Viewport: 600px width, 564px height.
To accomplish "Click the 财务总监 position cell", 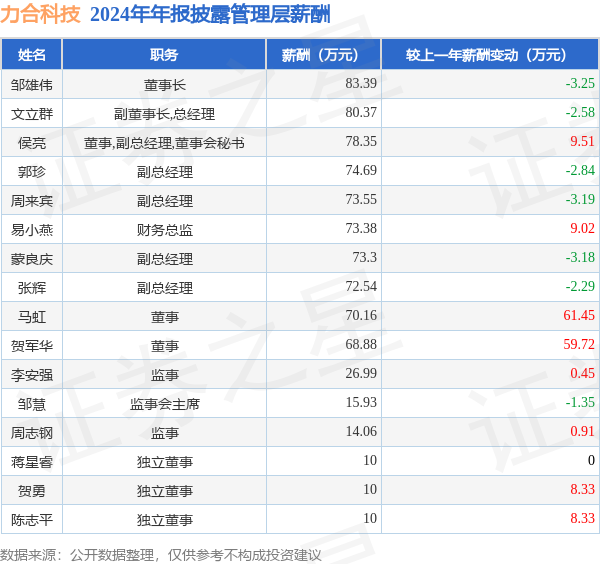I will 165,230.
